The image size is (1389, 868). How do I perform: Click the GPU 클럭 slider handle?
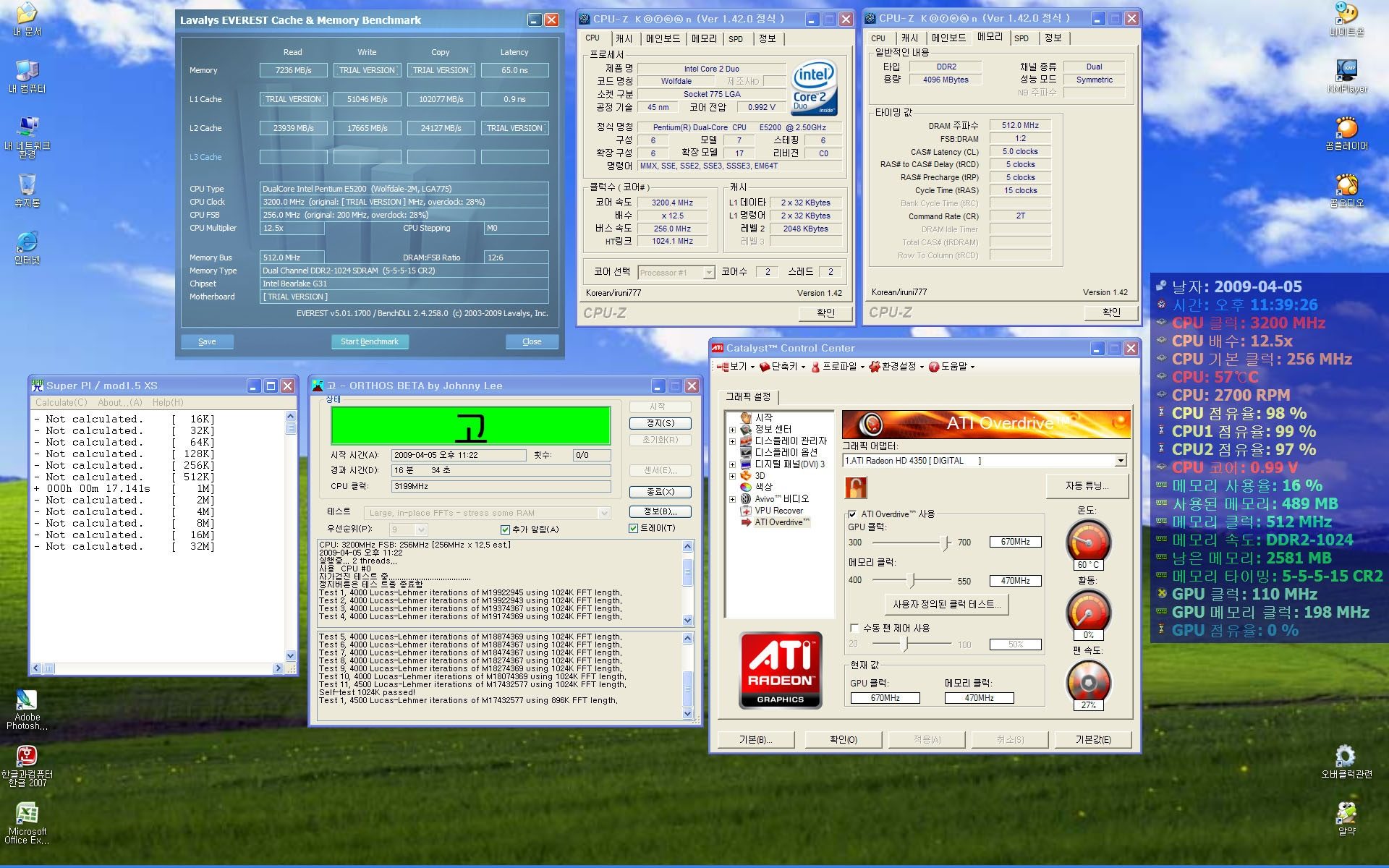945,542
